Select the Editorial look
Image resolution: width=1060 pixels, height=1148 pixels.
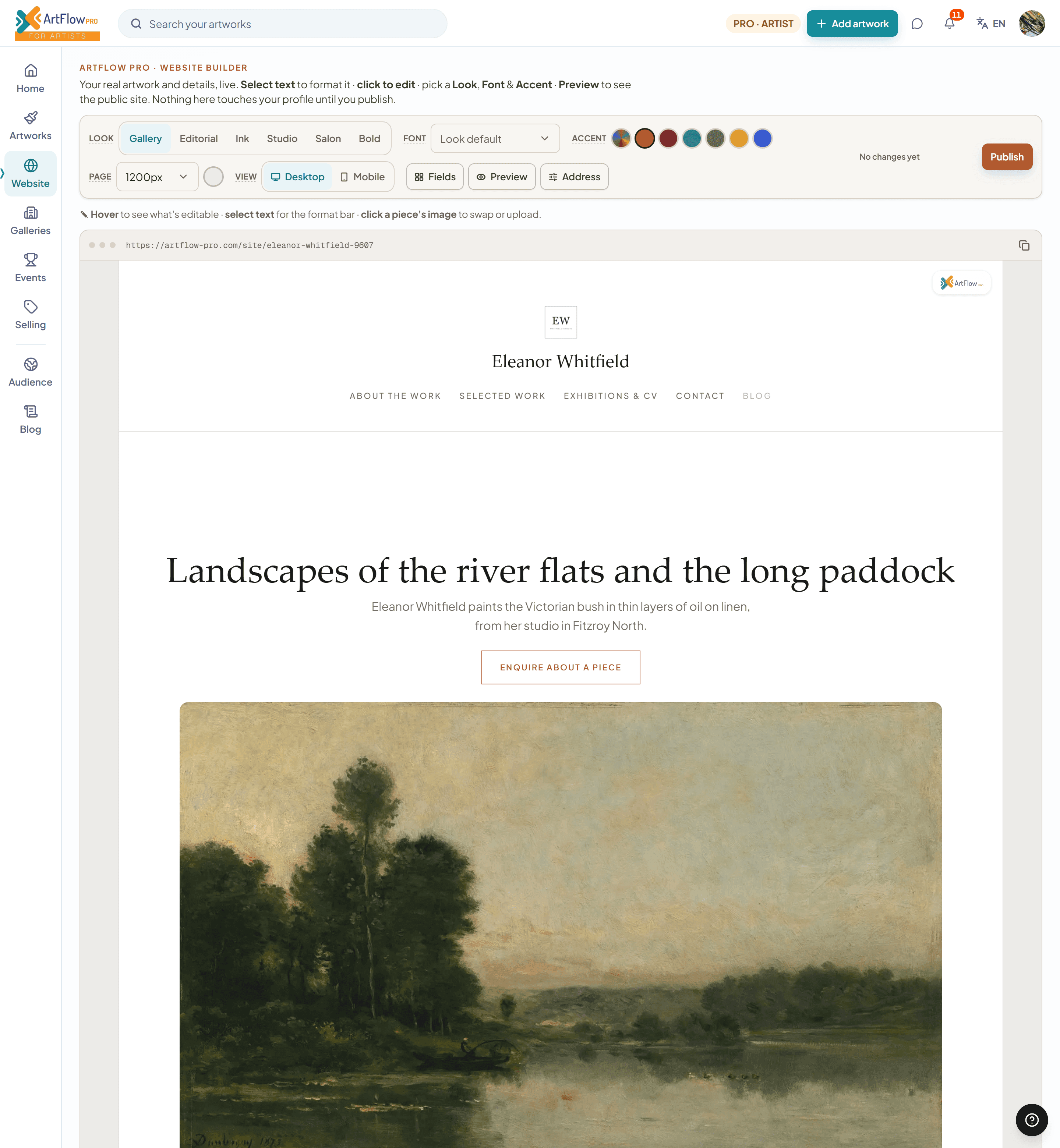198,138
